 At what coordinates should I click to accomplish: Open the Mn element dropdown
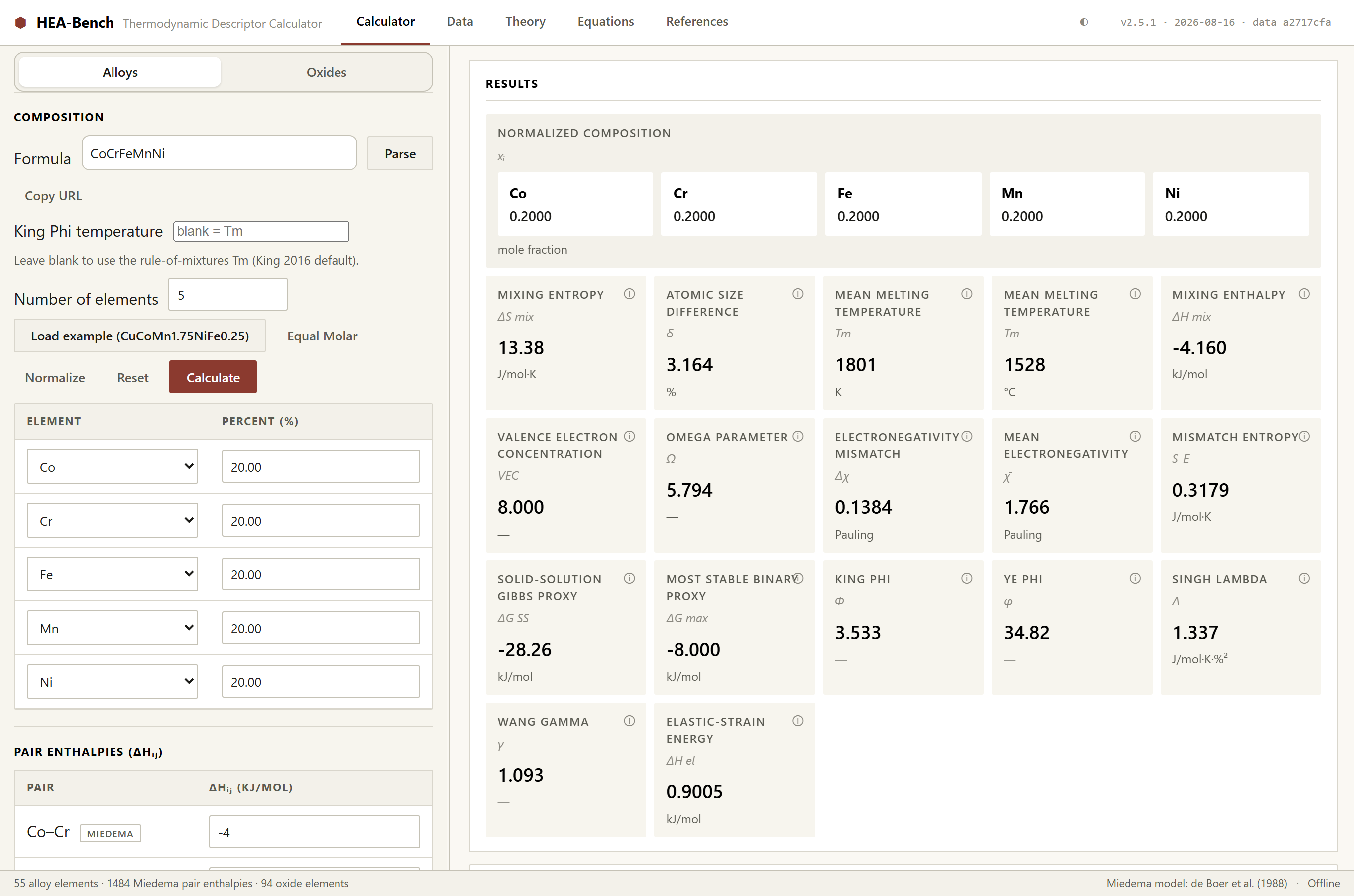[112, 627]
